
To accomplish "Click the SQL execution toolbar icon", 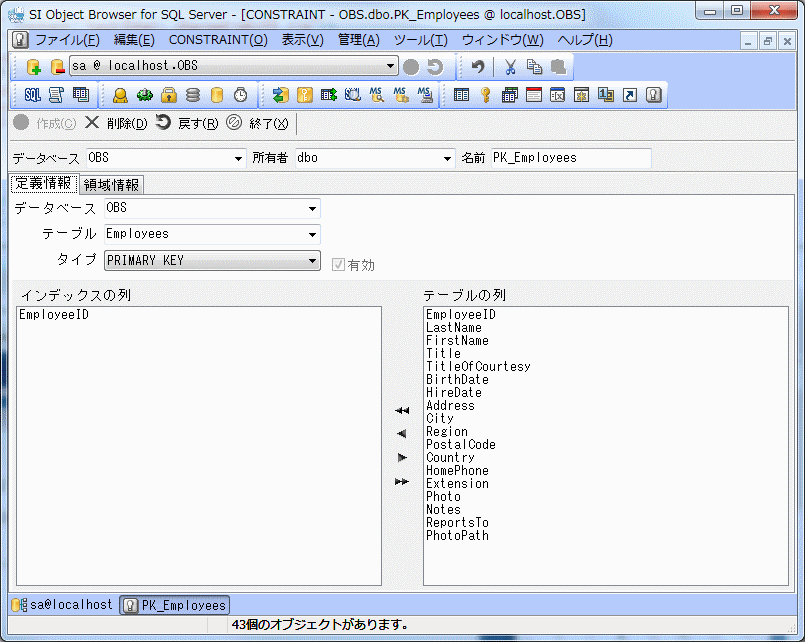I will (x=32, y=95).
